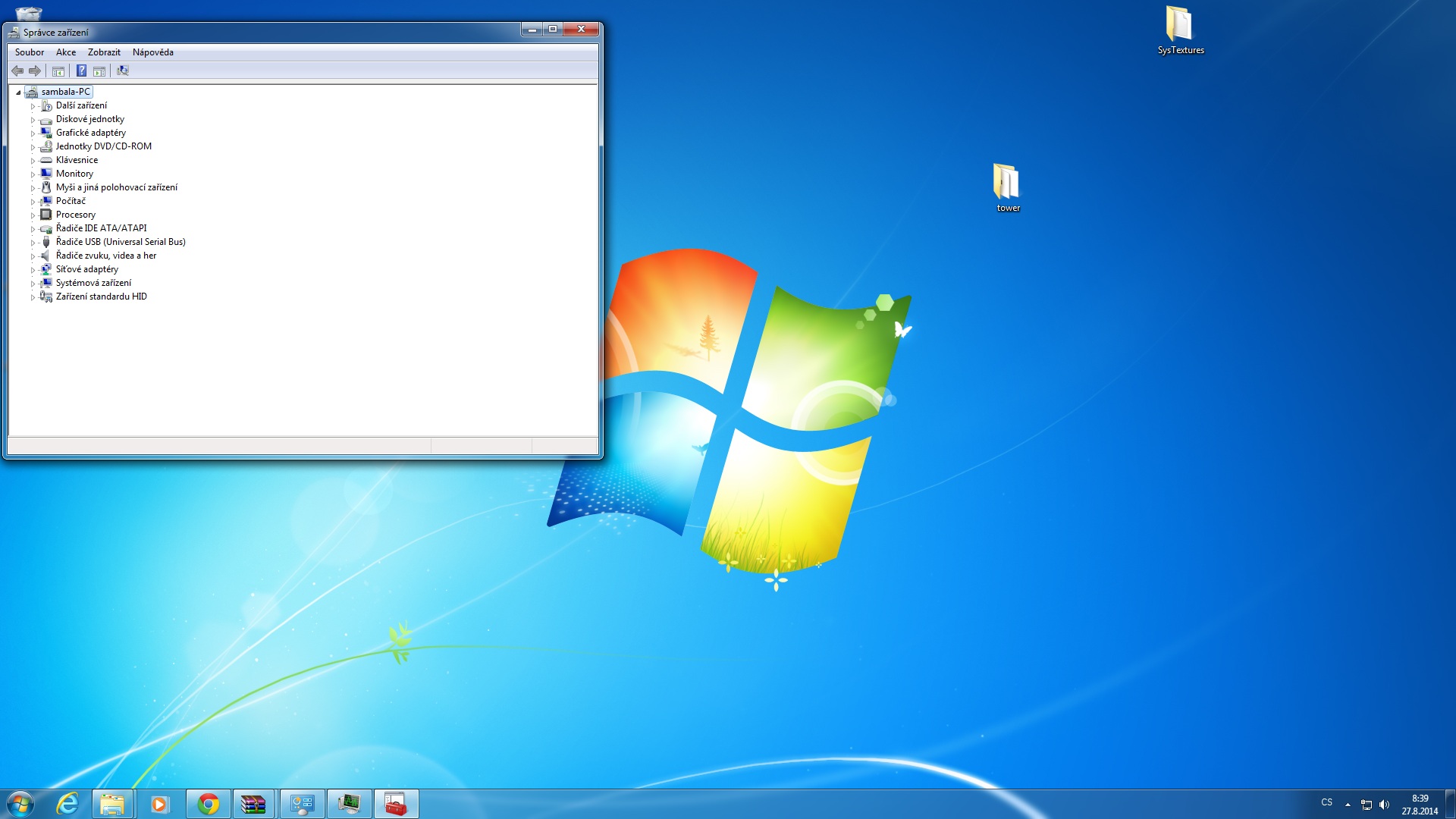Screen dimensions: 1456x819
Task: Select the Zařízení standardu HID icon
Action: click(46, 297)
